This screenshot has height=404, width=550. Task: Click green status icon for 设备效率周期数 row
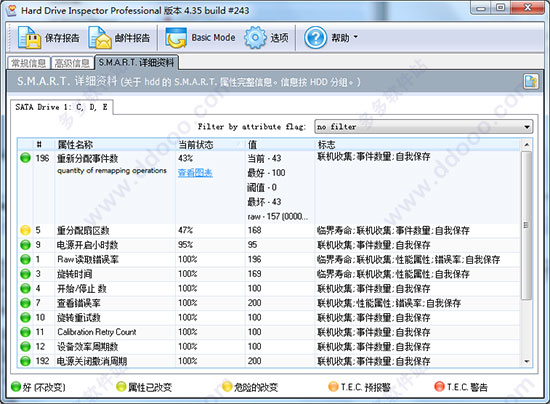click(25, 346)
